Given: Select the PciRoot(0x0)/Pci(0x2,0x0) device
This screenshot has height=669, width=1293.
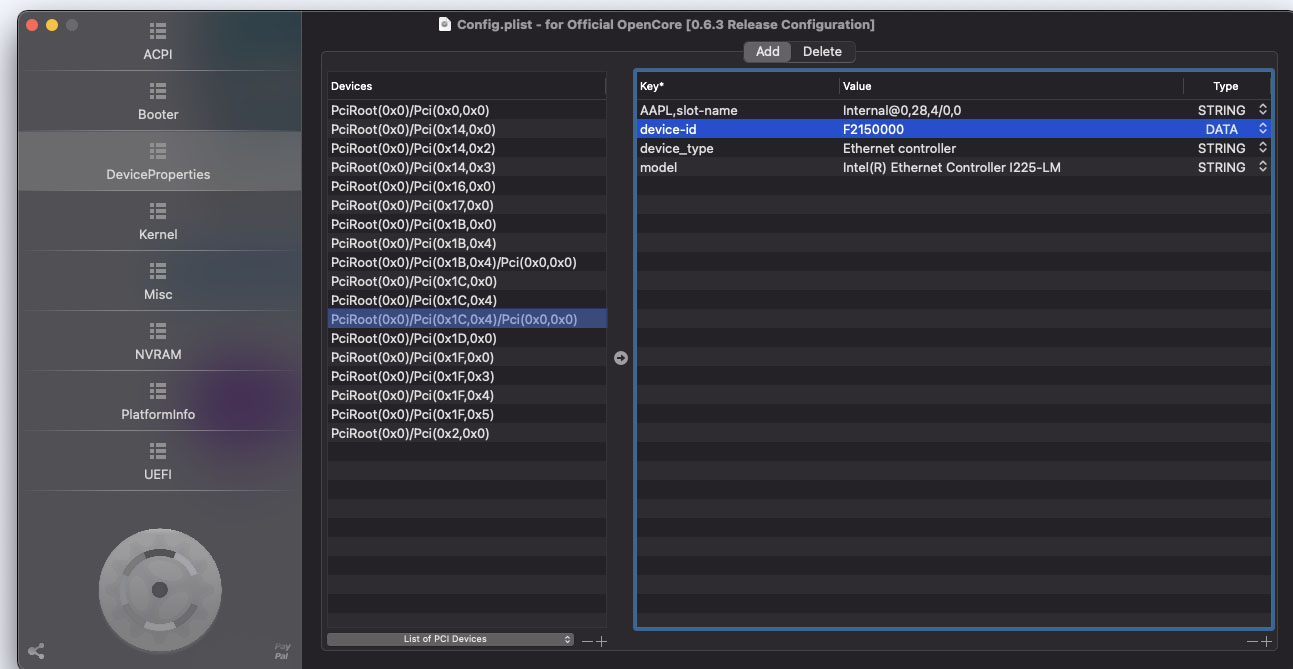Looking at the screenshot, I should 410,434.
